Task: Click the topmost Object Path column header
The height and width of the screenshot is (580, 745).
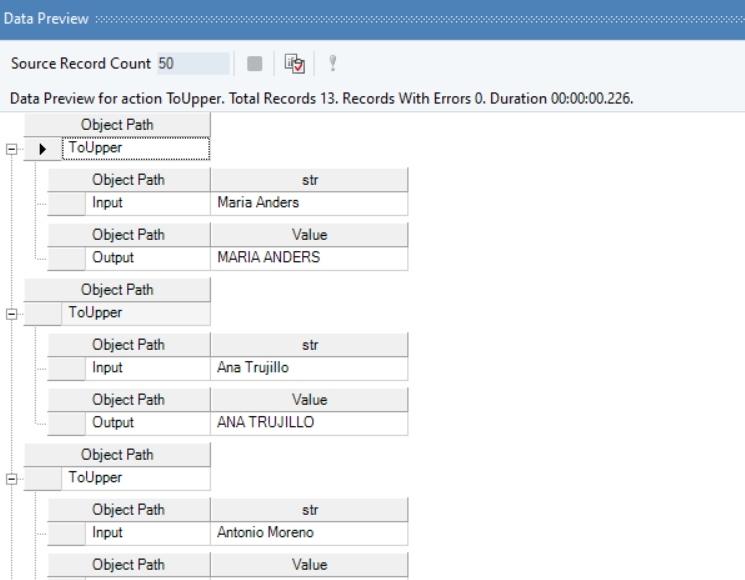Action: [x=117, y=125]
